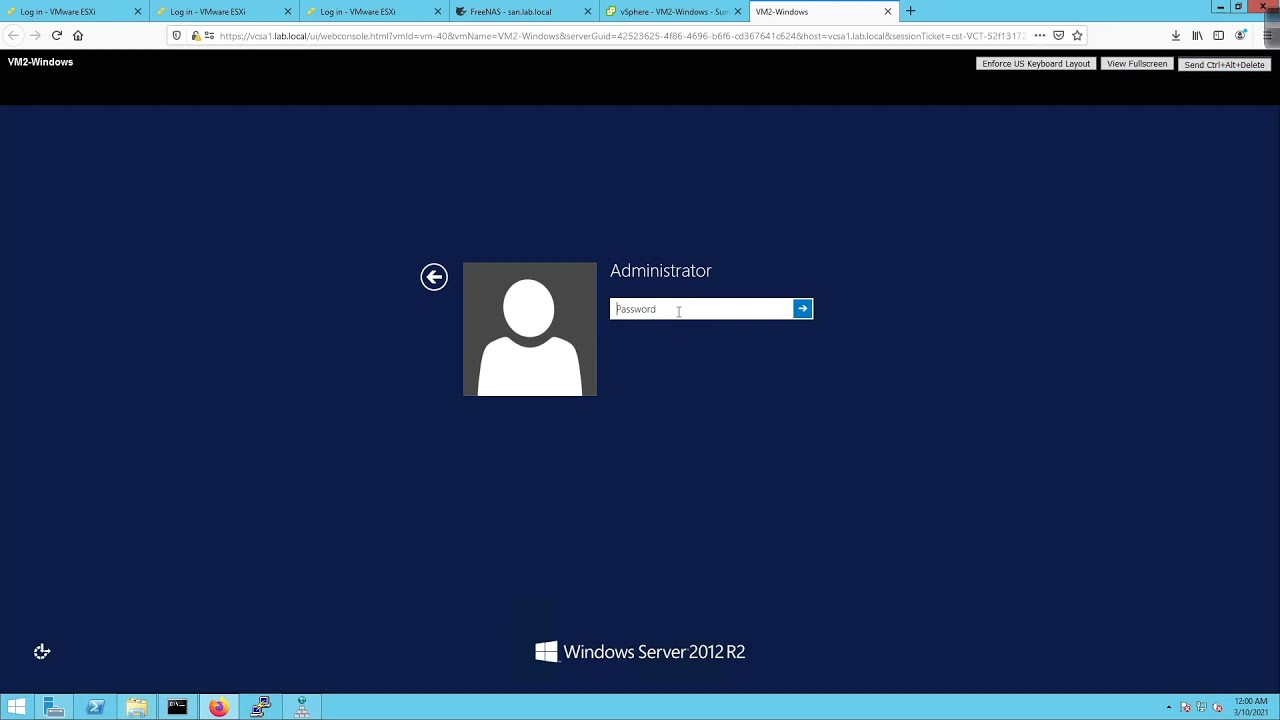Click the back arrow beside the user picture
The image size is (1280, 720).
point(434,277)
